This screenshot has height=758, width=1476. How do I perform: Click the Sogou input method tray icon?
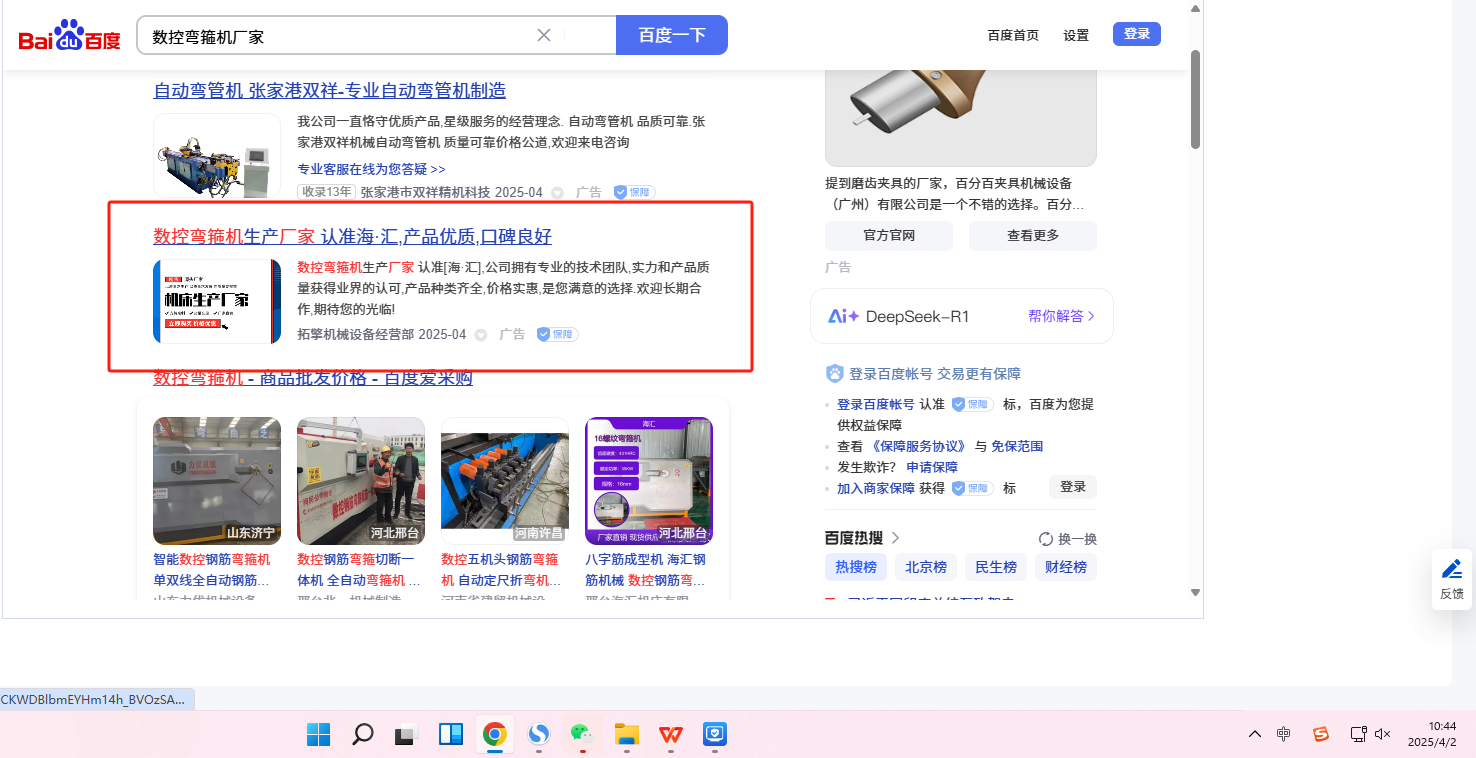click(1320, 735)
